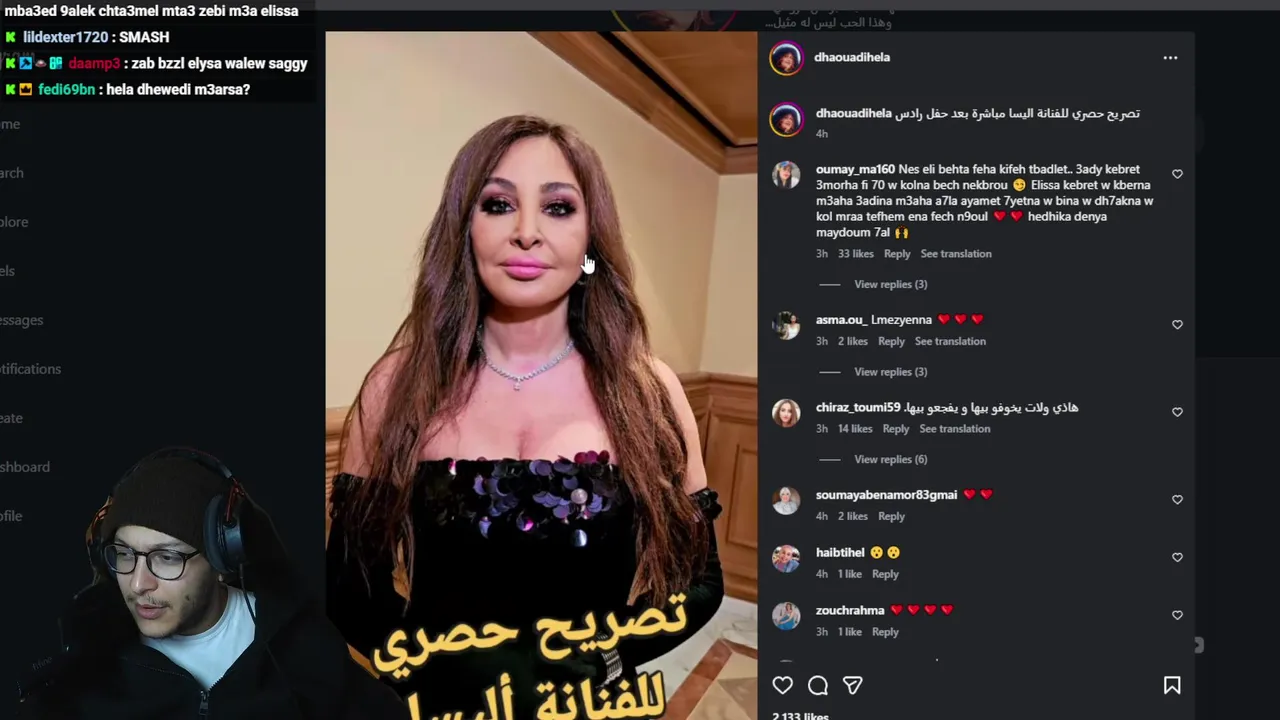Viewport: 1280px width, 720px height.
Task: Like the chiraz_toumi59 comment
Action: 1177,412
